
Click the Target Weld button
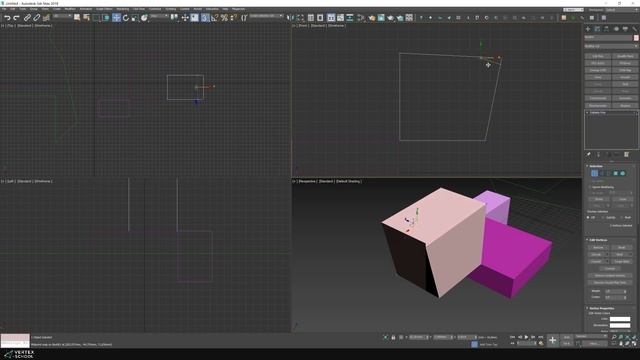(x=622, y=261)
